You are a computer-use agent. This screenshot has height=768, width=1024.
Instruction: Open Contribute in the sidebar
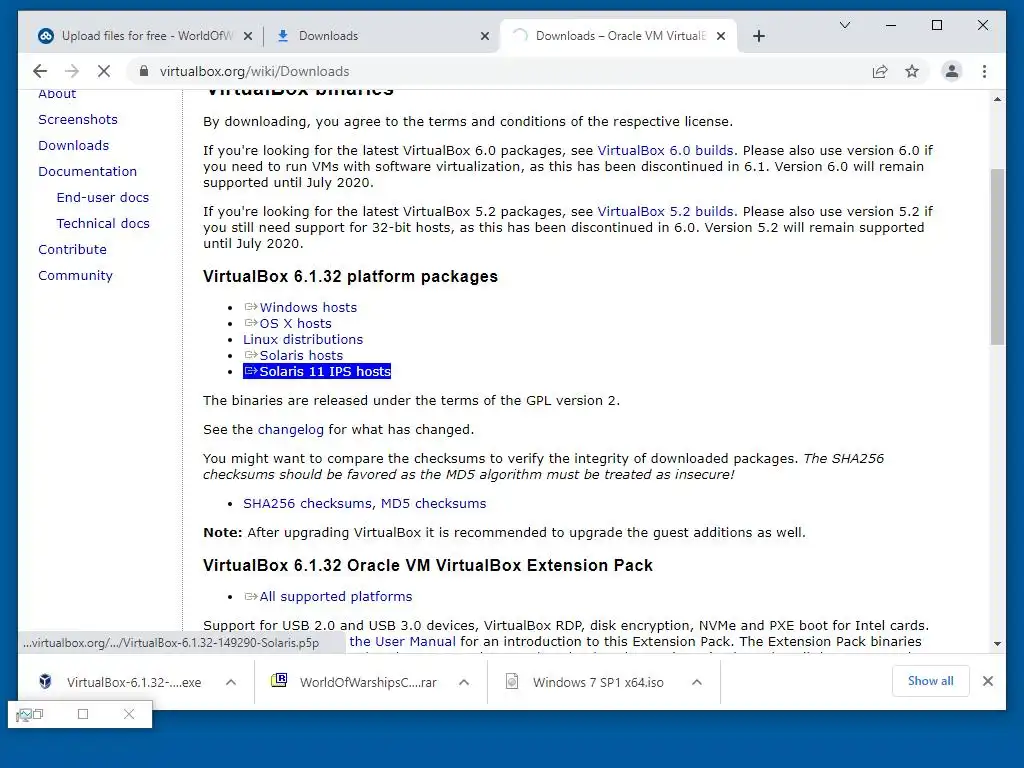pos(72,249)
